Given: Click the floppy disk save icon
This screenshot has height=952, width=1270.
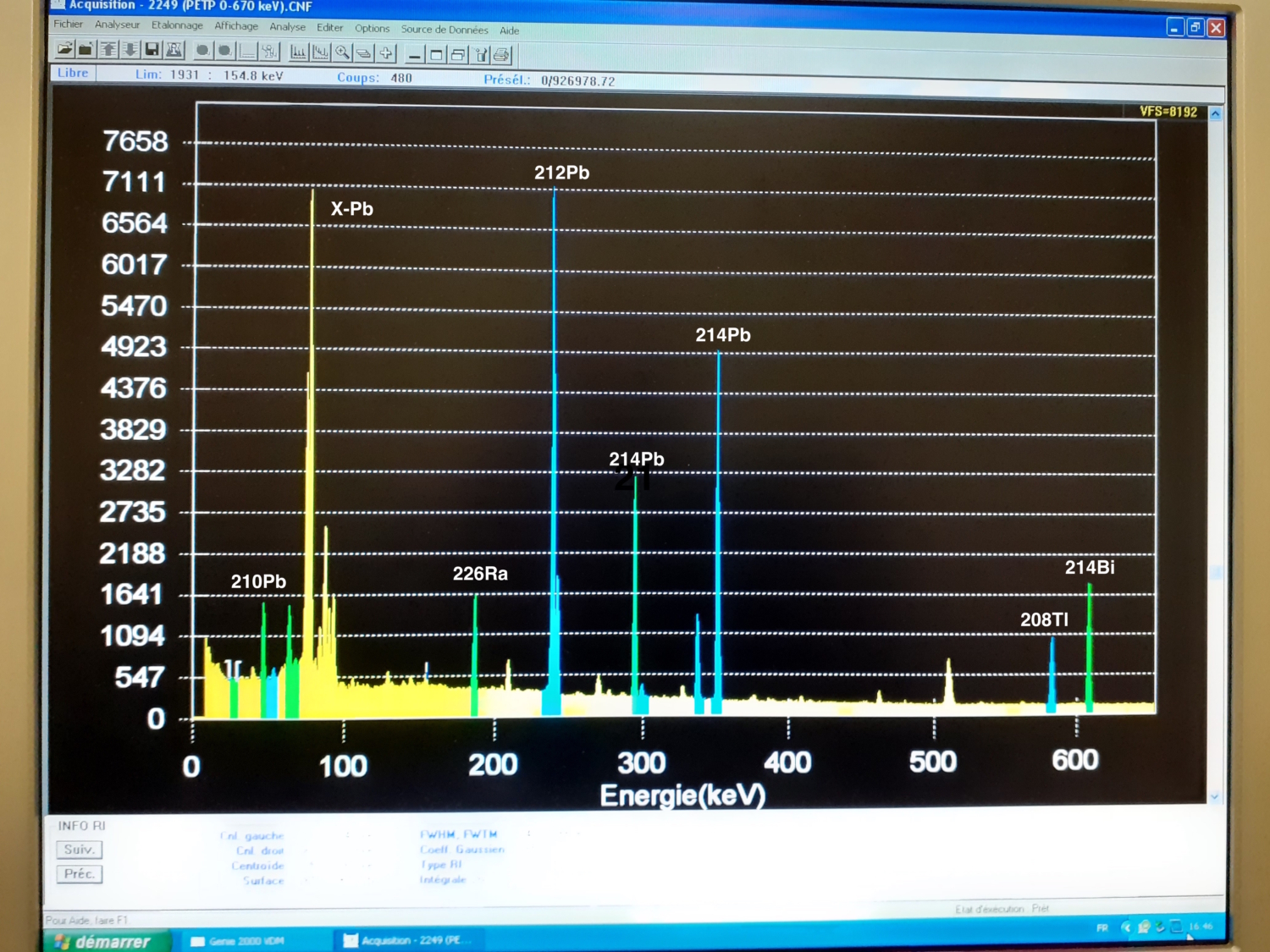Looking at the screenshot, I should (152, 51).
